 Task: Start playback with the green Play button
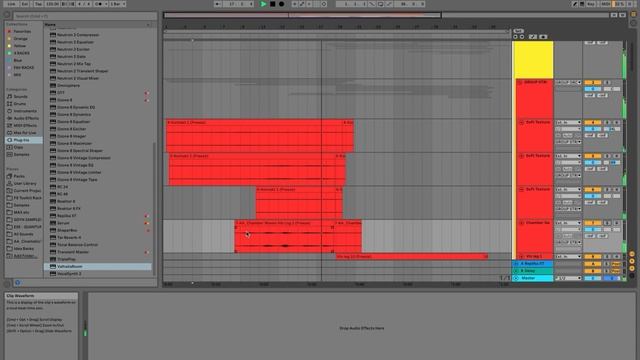(263, 4)
